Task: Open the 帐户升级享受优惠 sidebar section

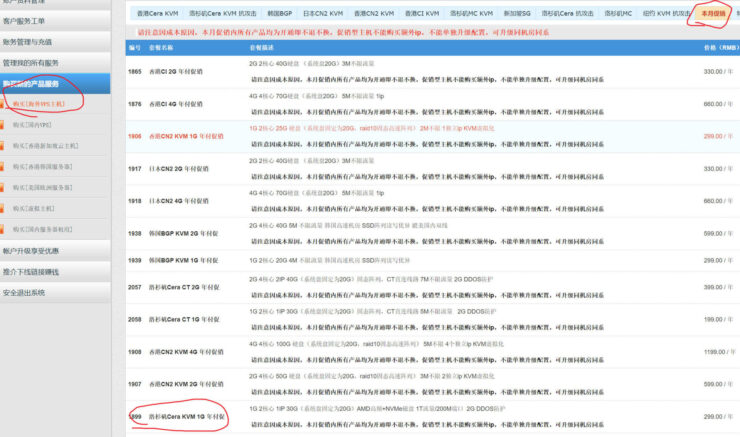Action: click(x=31, y=251)
